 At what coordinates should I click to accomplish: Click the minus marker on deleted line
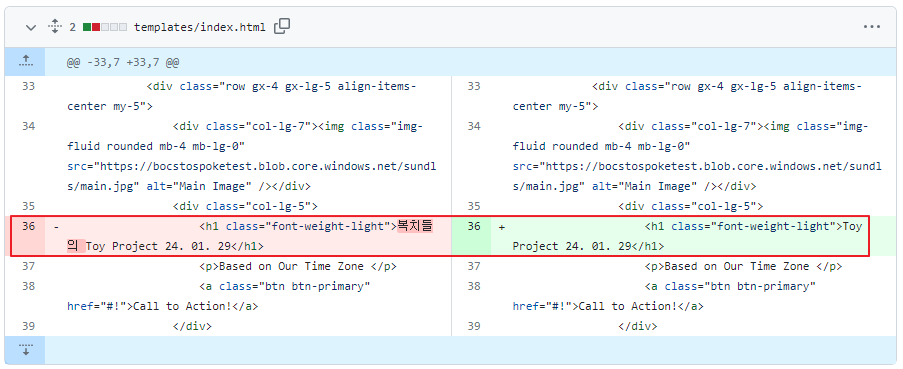(56, 227)
